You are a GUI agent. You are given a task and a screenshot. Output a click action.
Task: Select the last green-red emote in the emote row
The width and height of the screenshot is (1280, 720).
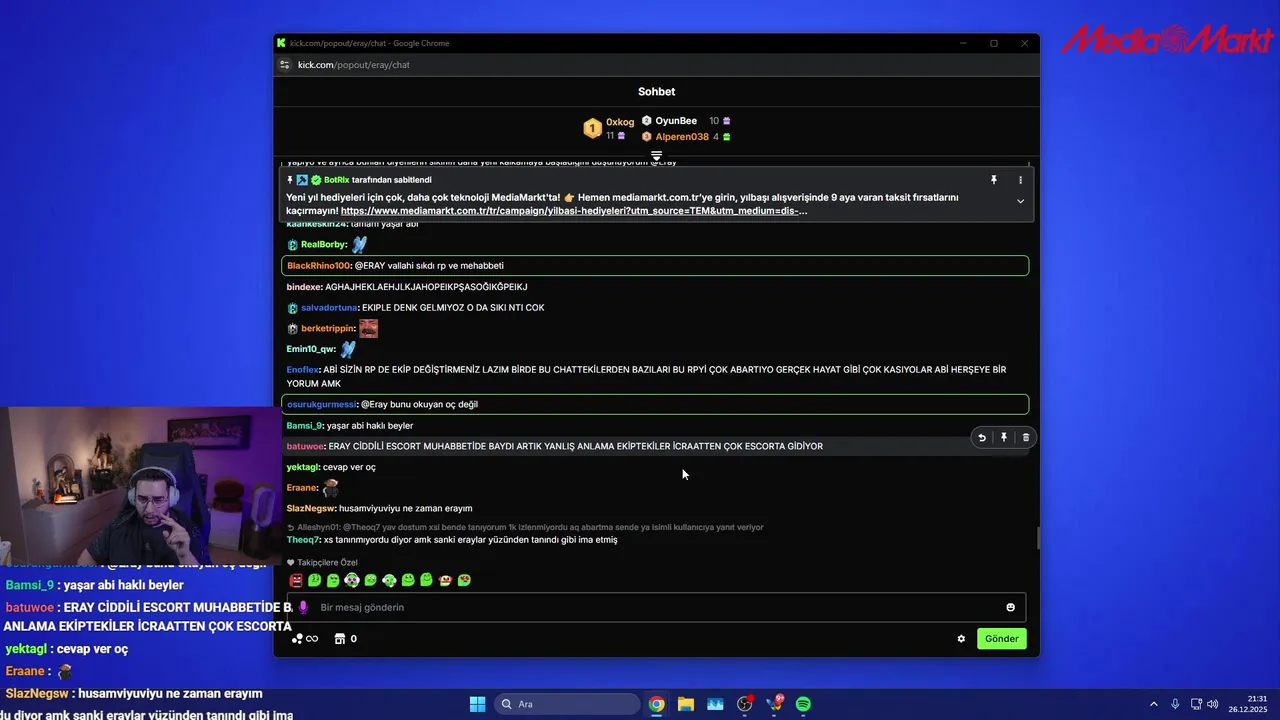(x=464, y=580)
